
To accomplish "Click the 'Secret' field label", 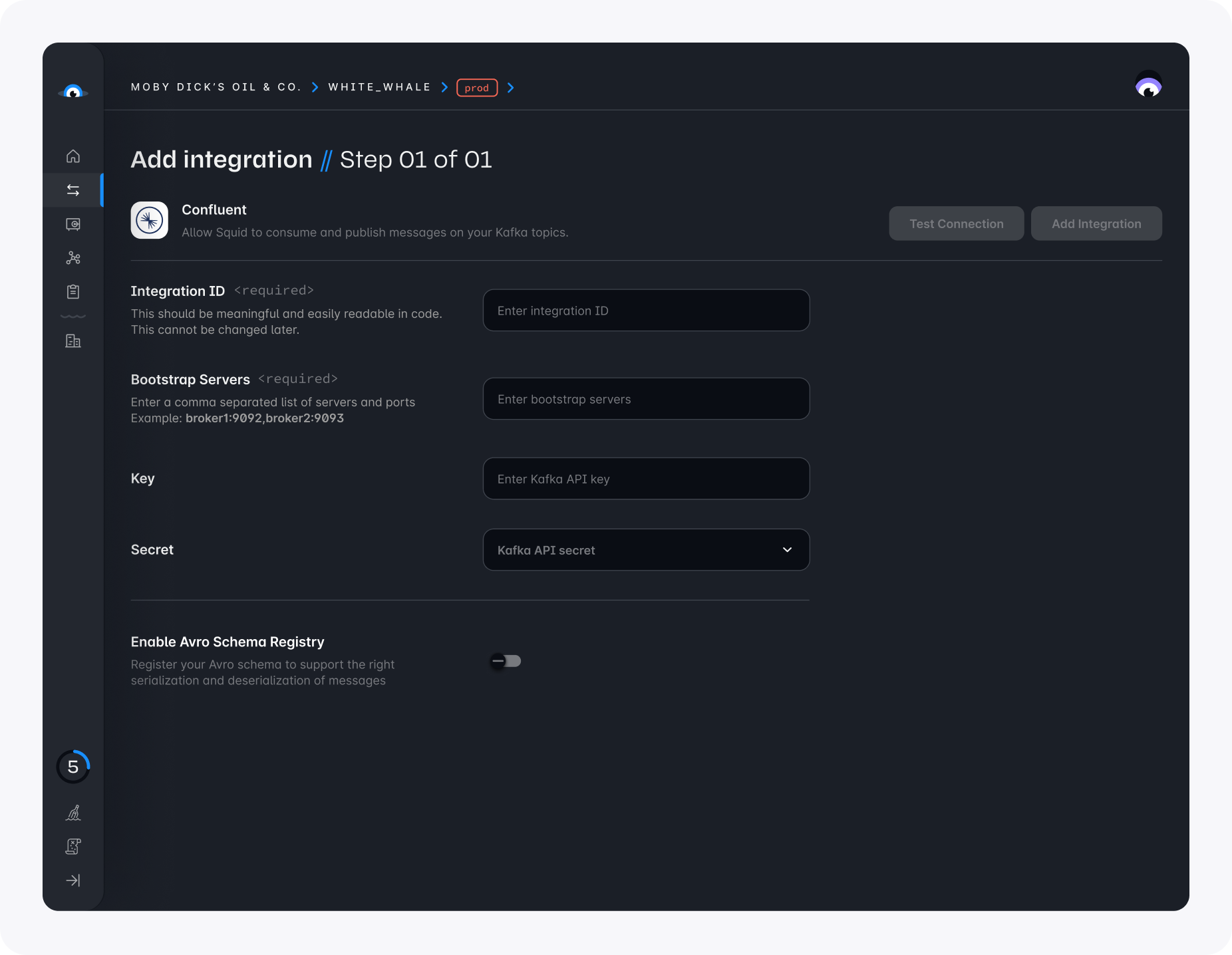I will pos(152,550).
